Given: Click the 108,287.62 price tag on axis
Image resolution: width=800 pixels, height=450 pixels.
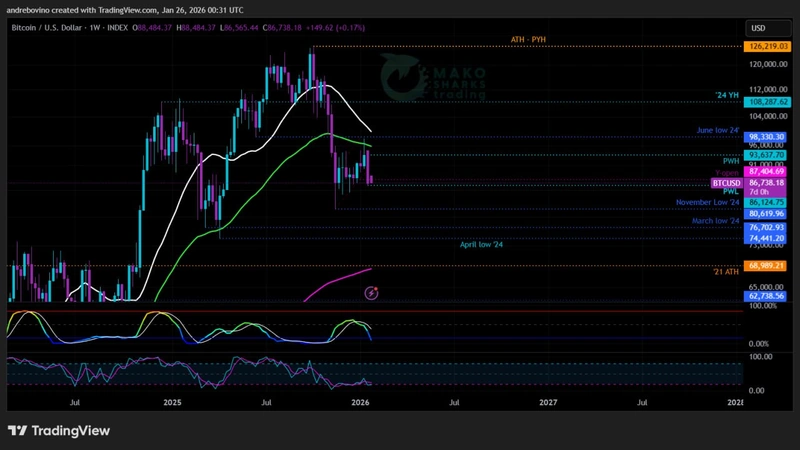Looking at the screenshot, I should coord(767,102).
